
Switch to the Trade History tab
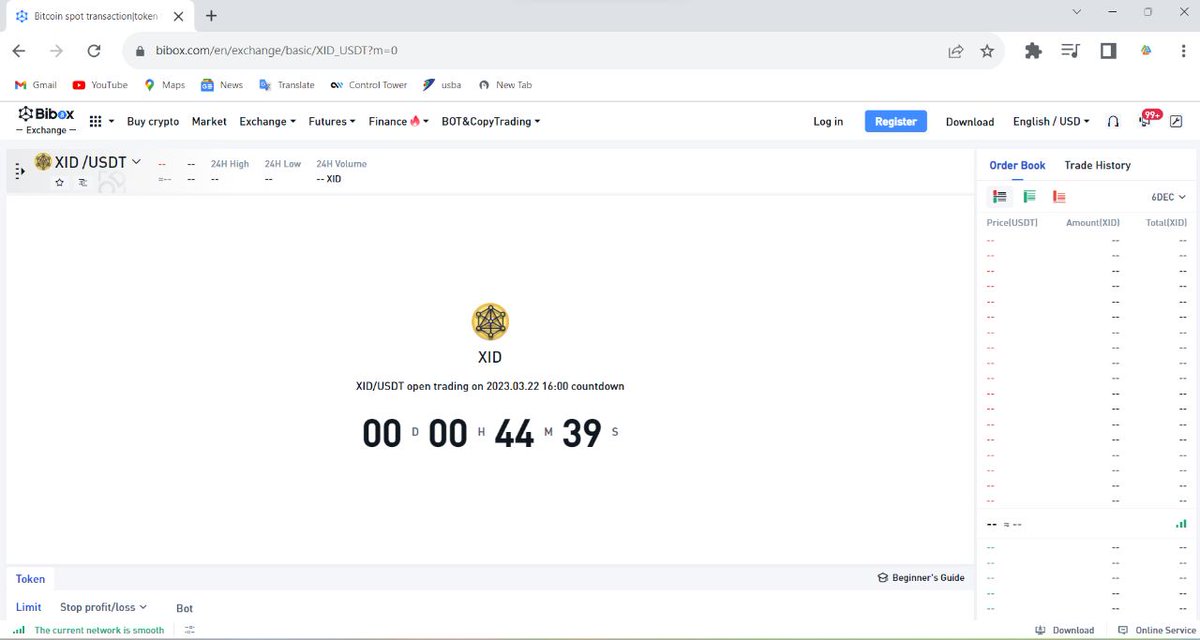(1097, 165)
